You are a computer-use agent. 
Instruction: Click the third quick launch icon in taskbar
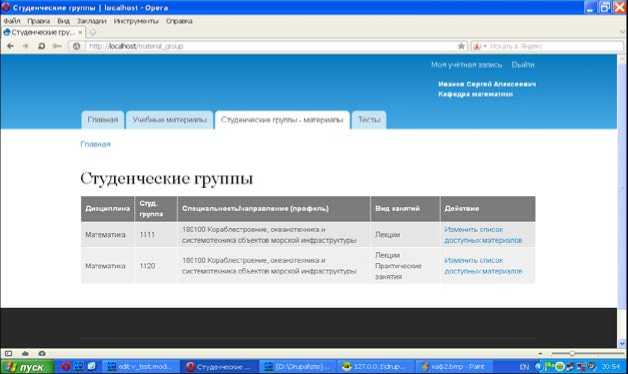pos(92,366)
